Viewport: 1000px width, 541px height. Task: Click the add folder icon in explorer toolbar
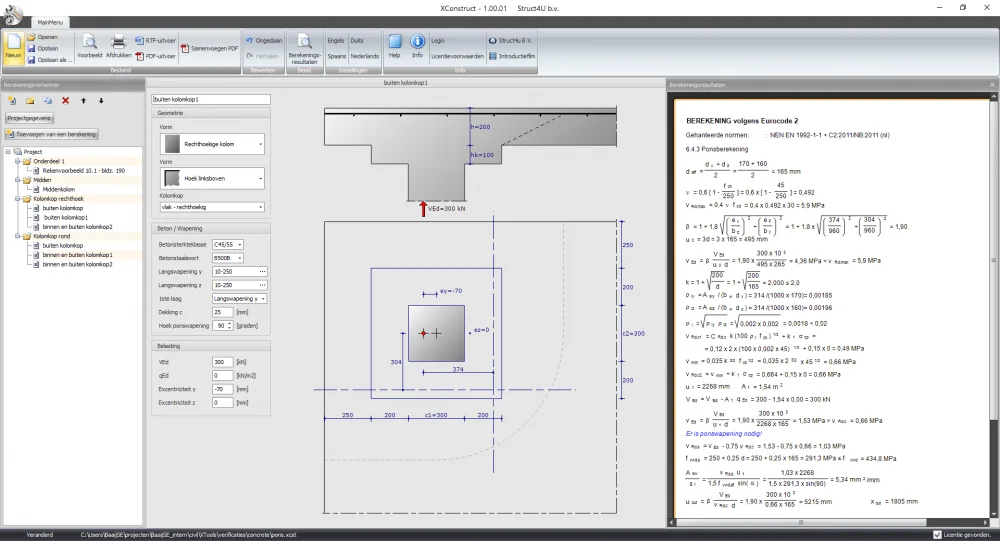coord(30,101)
